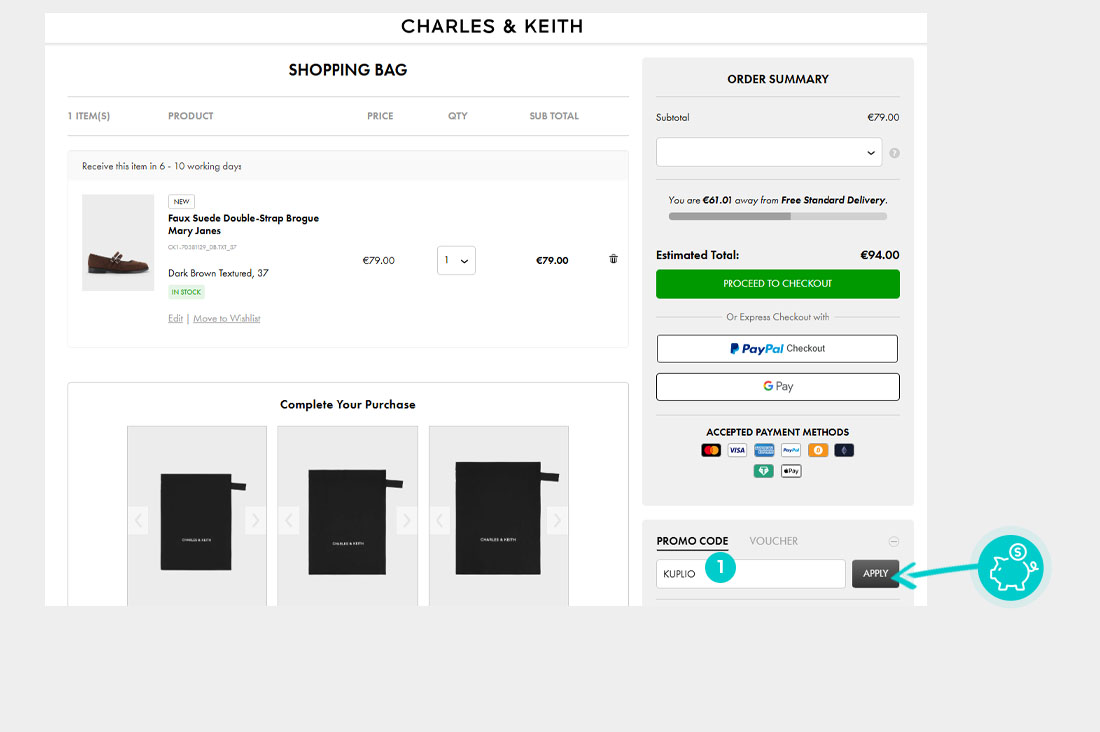Check out with PayPal
The width and height of the screenshot is (1100, 732).
click(x=777, y=349)
